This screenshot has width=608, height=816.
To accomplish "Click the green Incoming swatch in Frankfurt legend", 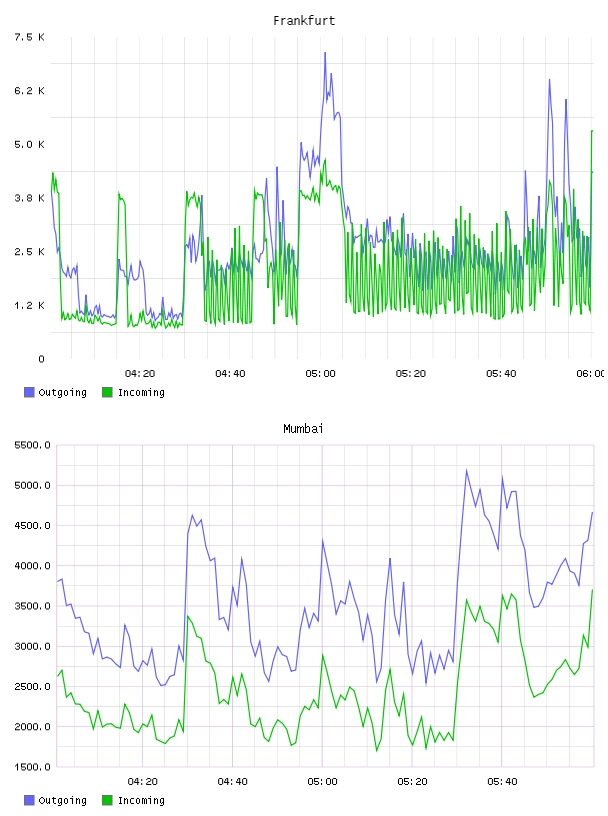I will (107, 392).
